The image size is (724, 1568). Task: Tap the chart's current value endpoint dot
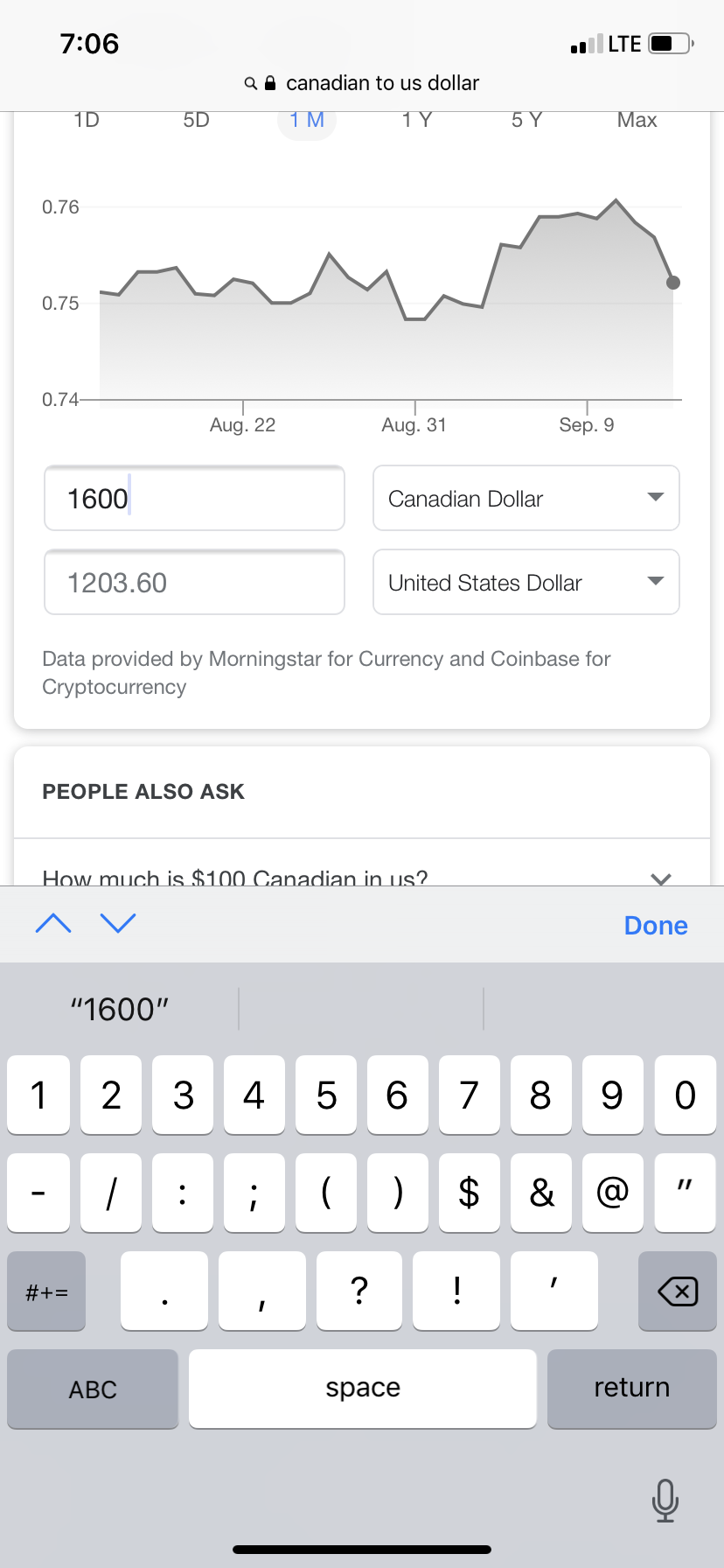point(672,283)
